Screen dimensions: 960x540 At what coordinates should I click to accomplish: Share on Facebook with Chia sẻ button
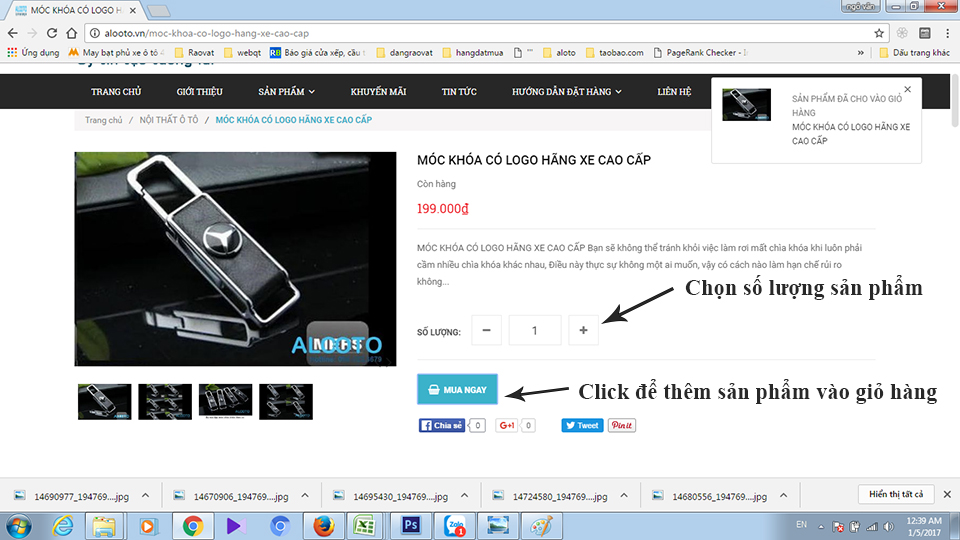pos(442,426)
